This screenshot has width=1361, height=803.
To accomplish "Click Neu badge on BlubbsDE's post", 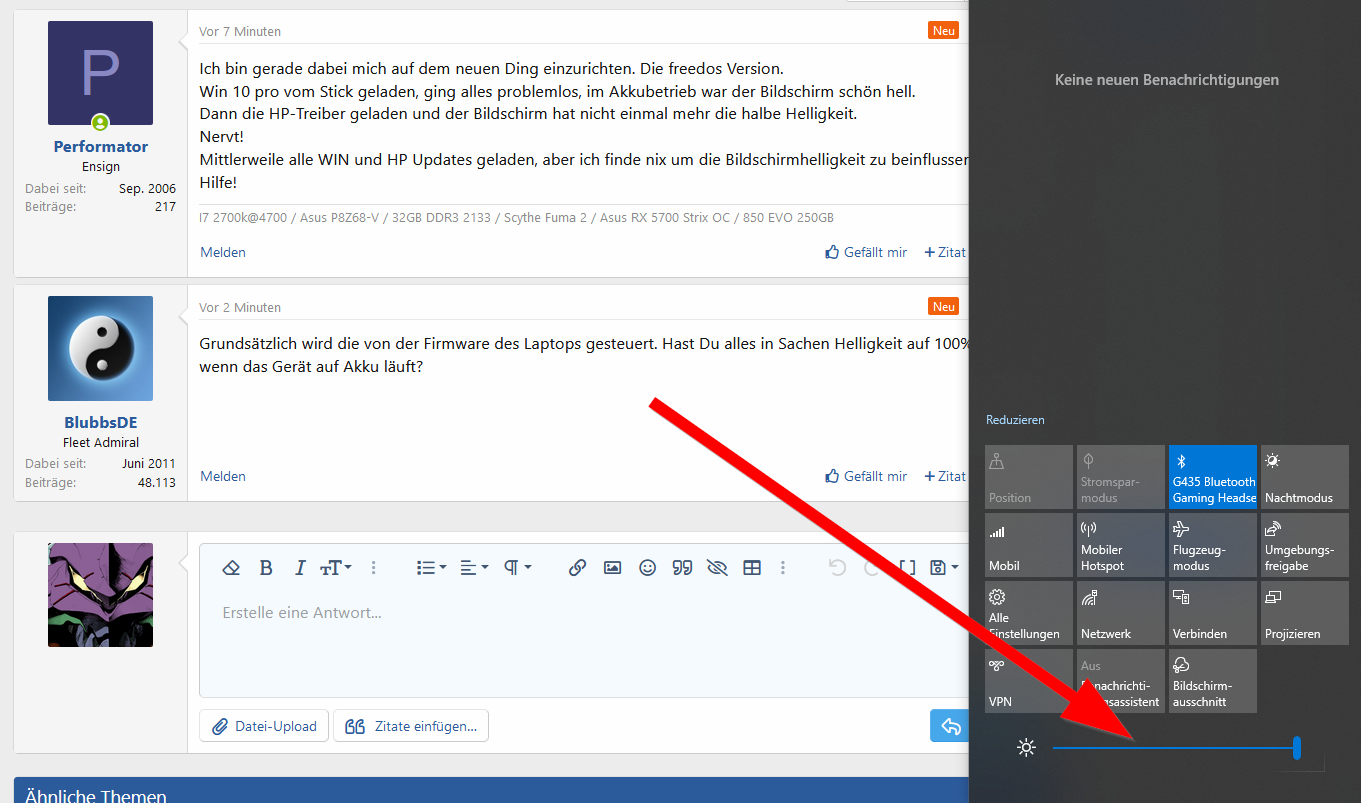I will (944, 306).
